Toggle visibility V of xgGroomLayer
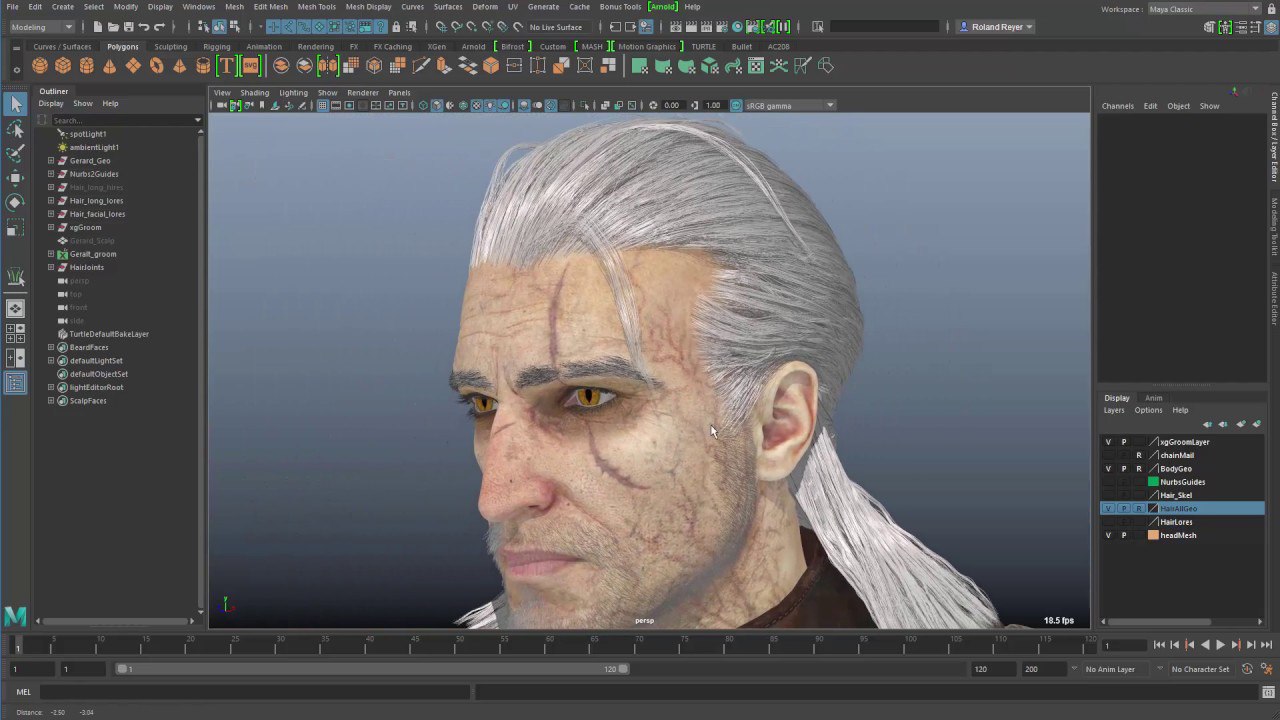 (1108, 442)
